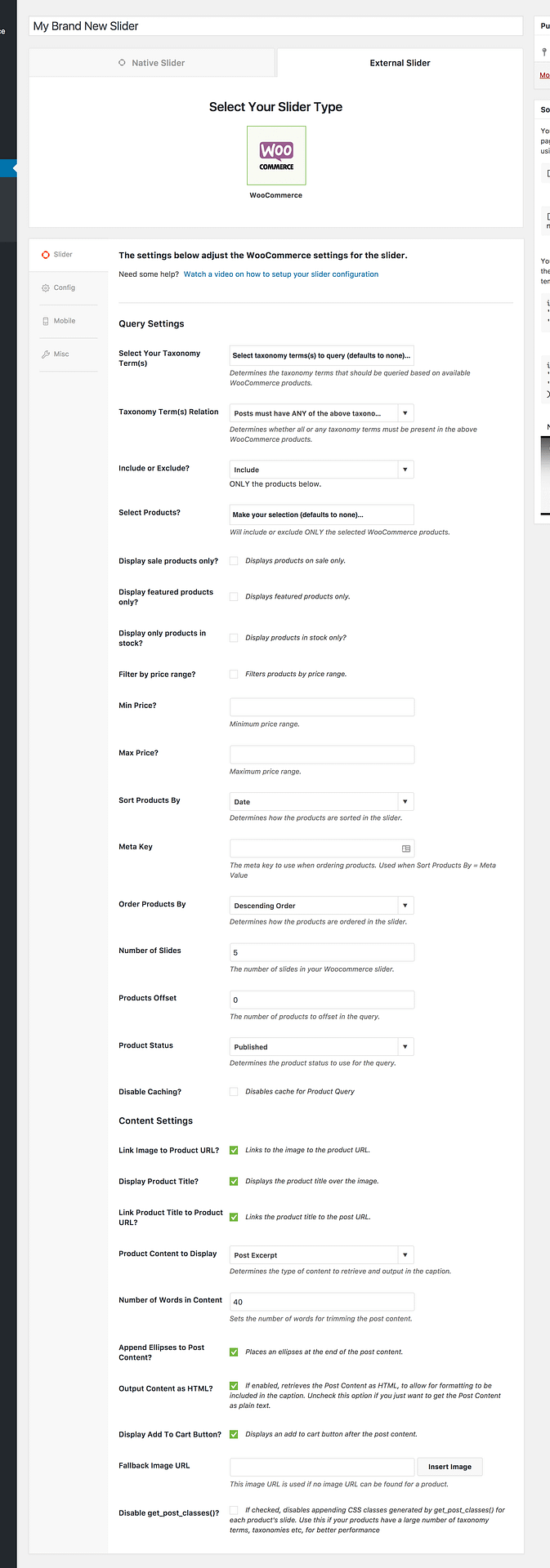Enable Display sale products only checkbox
This screenshot has height=1568, width=550.
click(x=234, y=561)
